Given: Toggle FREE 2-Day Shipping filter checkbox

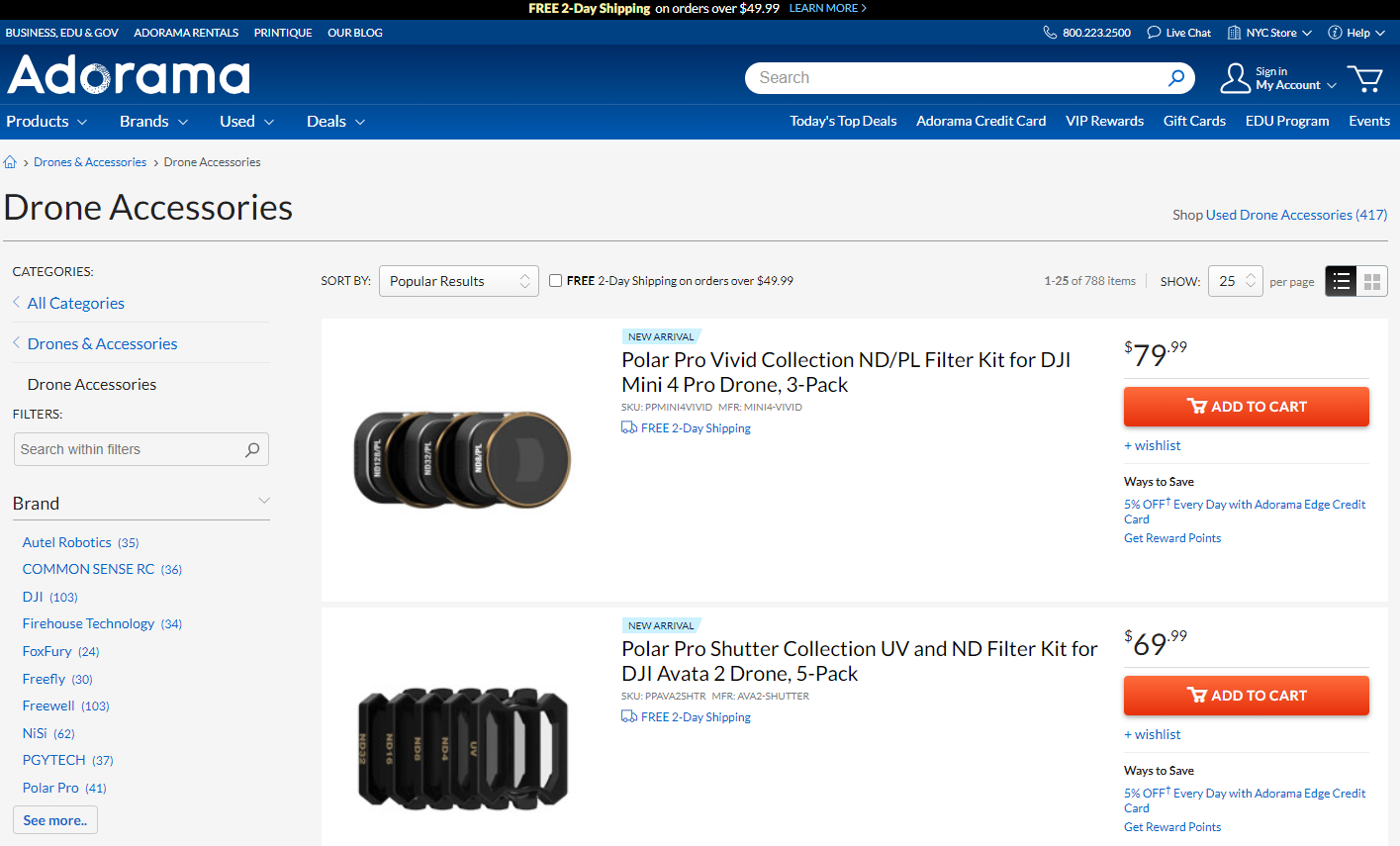Looking at the screenshot, I should pyautogui.click(x=555, y=280).
